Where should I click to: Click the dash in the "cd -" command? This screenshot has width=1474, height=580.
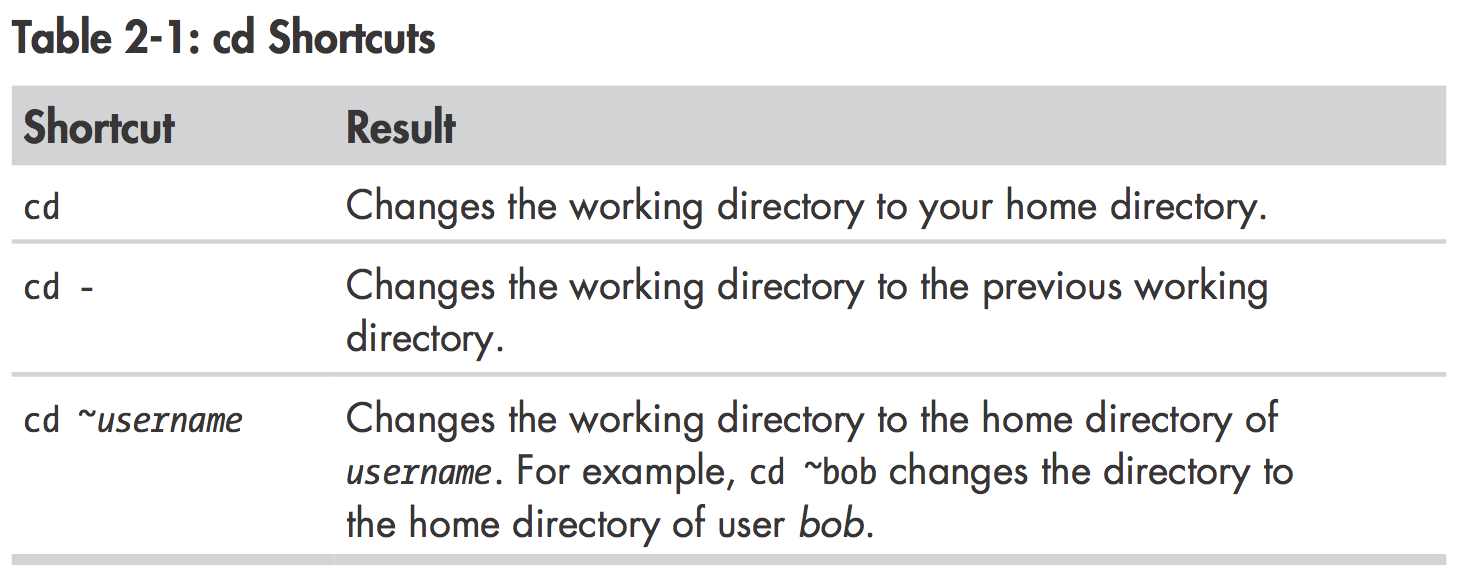coord(86,289)
